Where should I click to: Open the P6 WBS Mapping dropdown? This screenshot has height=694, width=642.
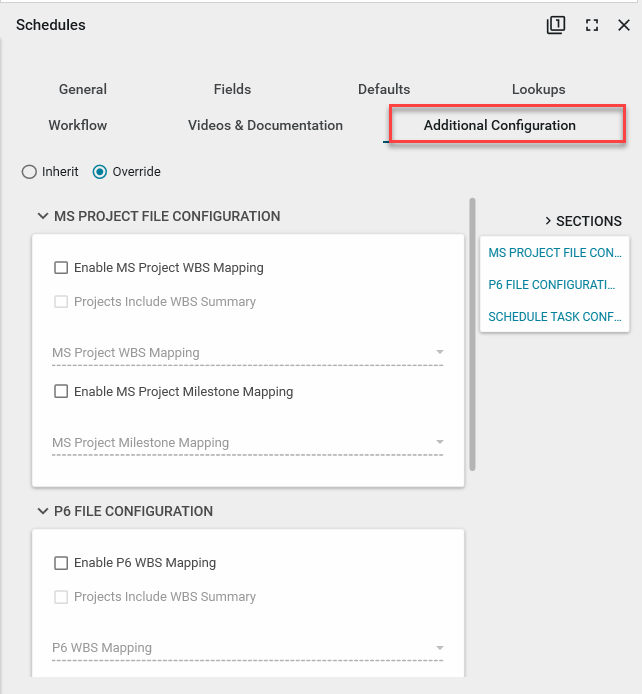[x=247, y=648]
